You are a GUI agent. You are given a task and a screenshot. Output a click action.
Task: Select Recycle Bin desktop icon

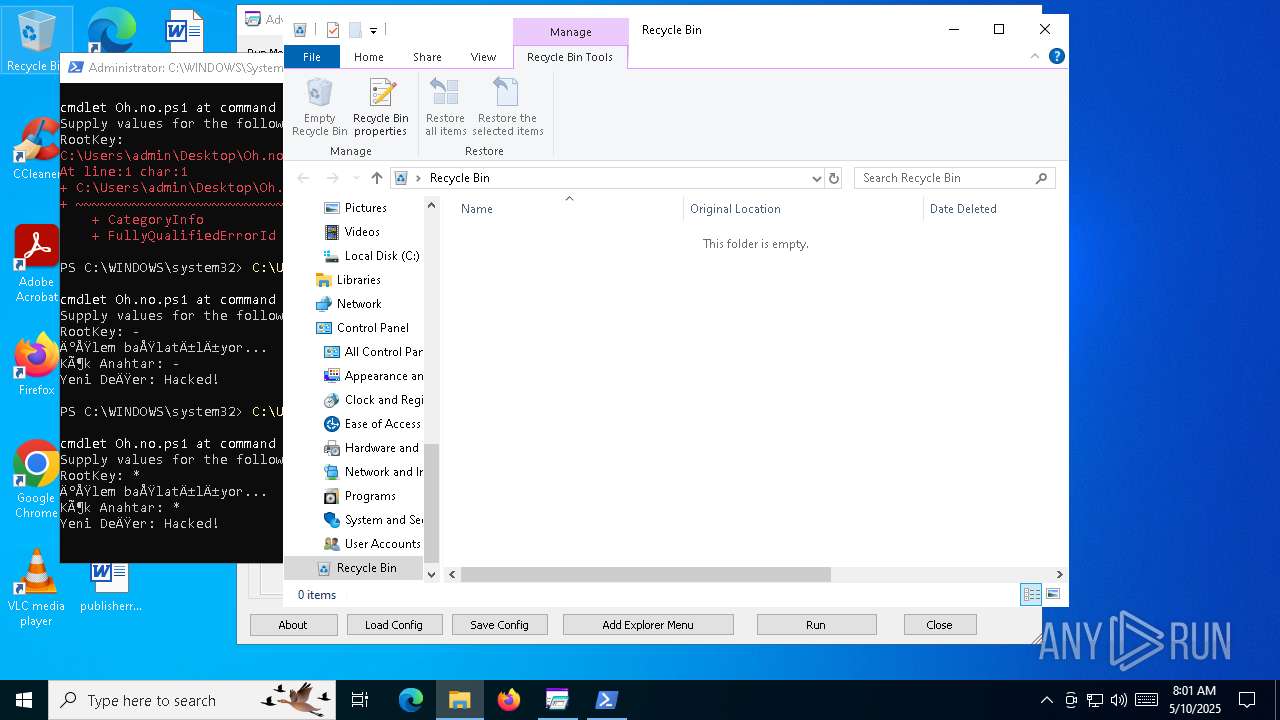coord(35,40)
